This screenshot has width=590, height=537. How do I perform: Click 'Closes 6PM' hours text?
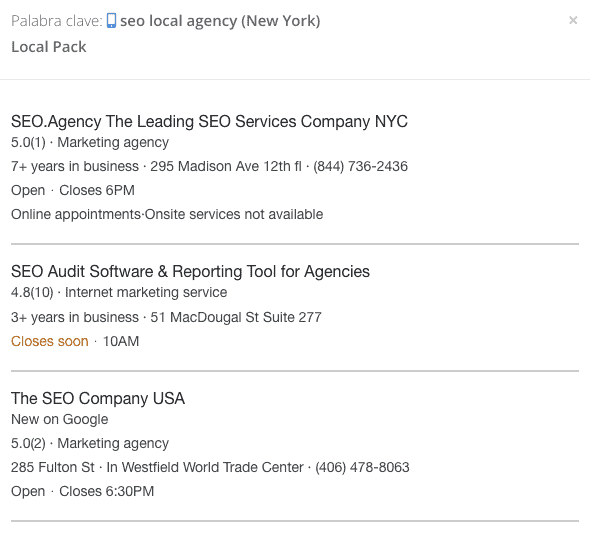97,190
